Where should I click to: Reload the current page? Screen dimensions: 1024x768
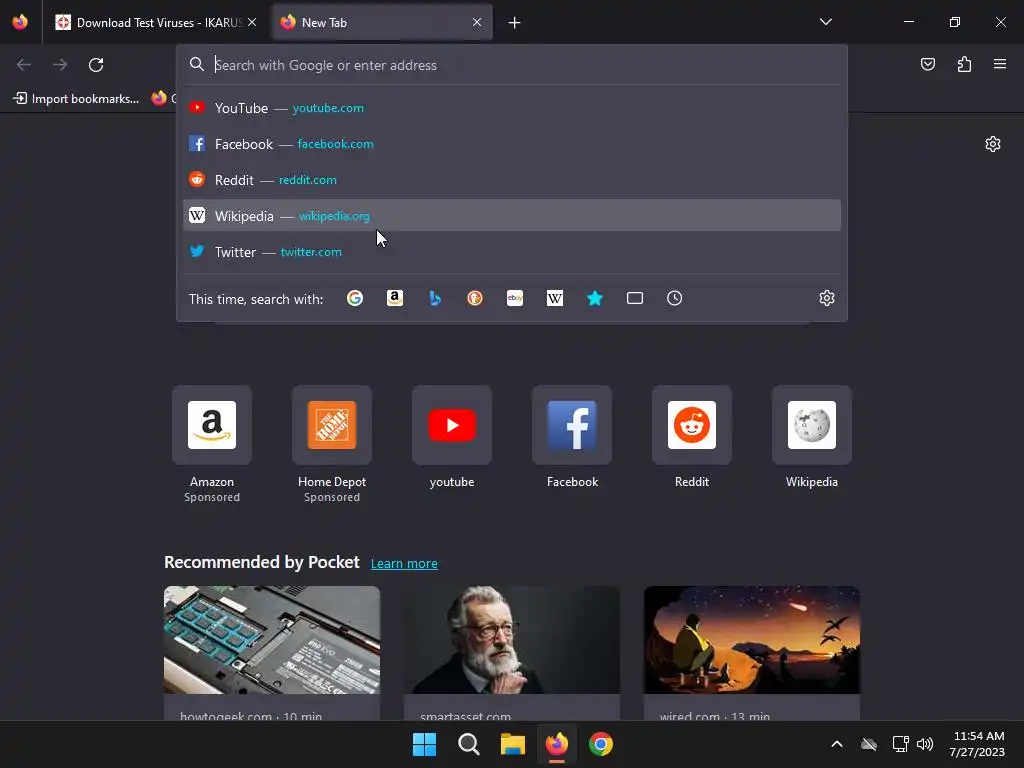(96, 65)
